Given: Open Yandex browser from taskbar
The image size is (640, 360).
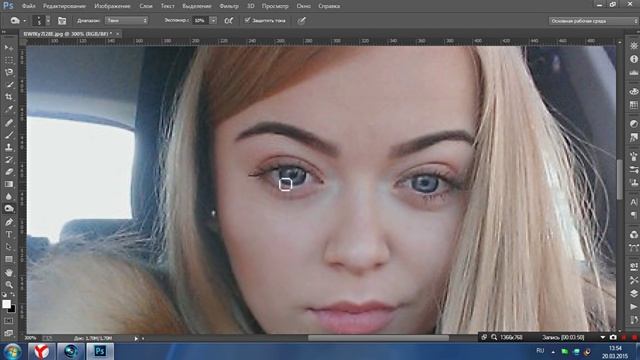Looking at the screenshot, I should [41, 351].
